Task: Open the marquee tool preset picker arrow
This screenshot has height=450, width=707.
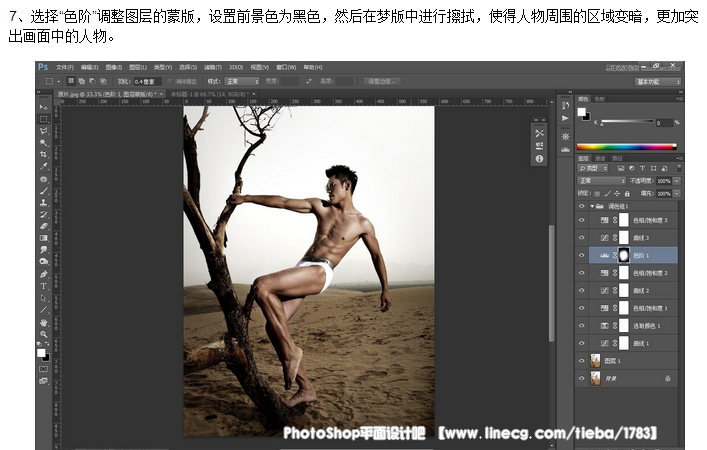Action: tap(59, 82)
